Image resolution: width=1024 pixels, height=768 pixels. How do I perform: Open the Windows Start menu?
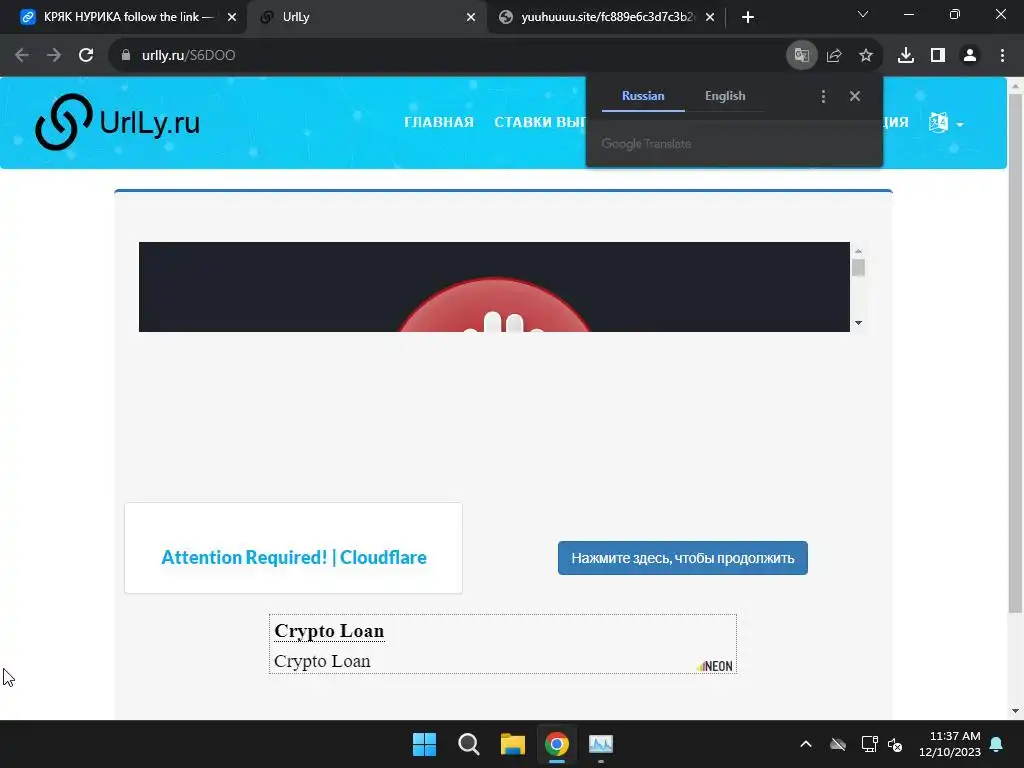click(424, 744)
